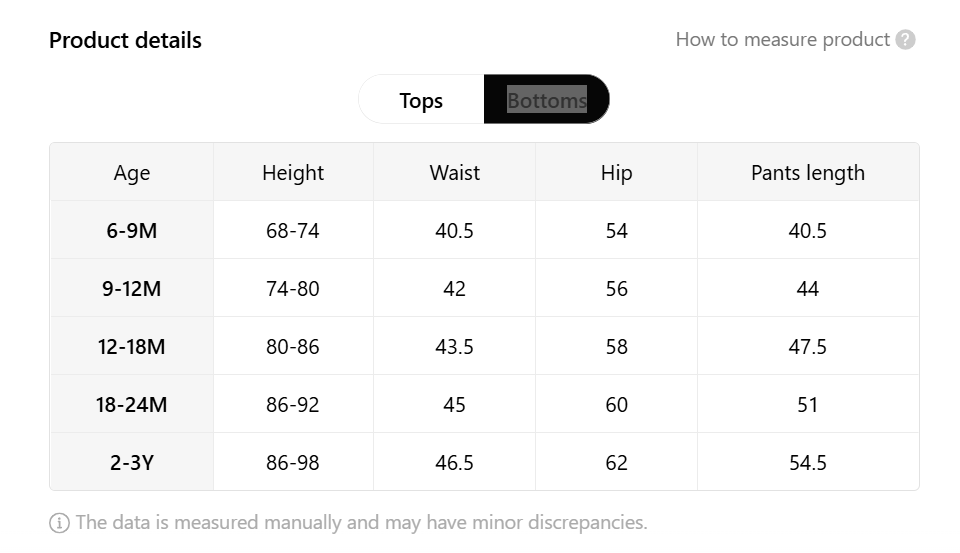Select the 12-18M age row label
The height and width of the screenshot is (553, 960).
click(x=132, y=347)
